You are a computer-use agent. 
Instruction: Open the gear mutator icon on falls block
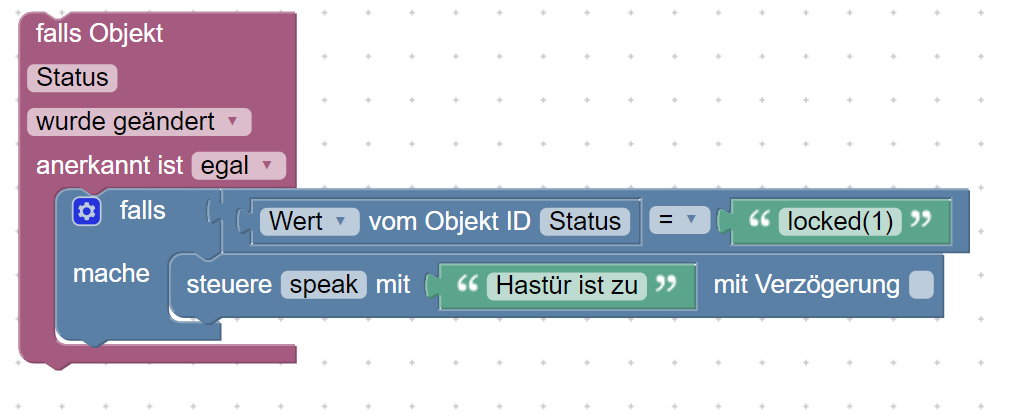point(87,212)
